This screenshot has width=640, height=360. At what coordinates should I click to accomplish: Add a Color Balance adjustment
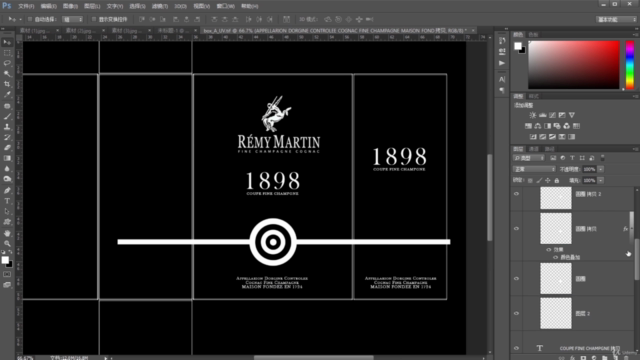point(538,126)
